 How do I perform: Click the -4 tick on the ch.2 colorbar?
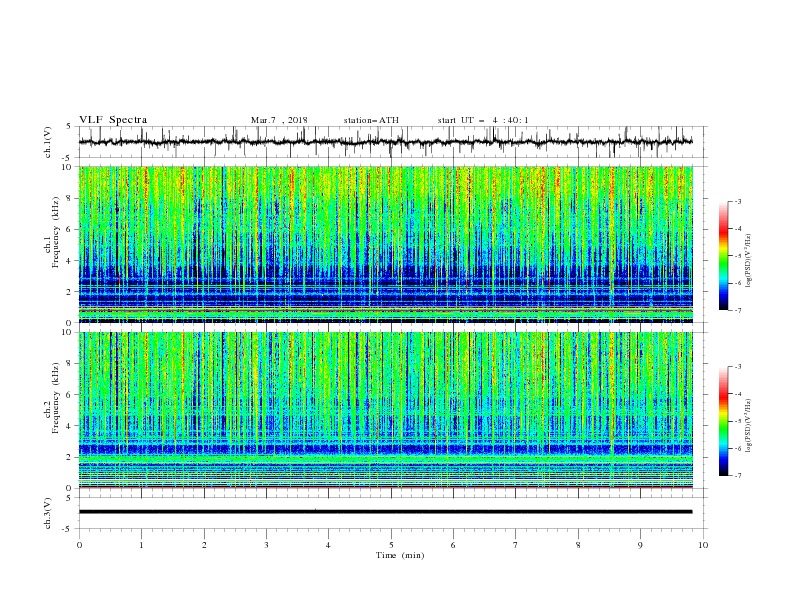click(x=738, y=394)
